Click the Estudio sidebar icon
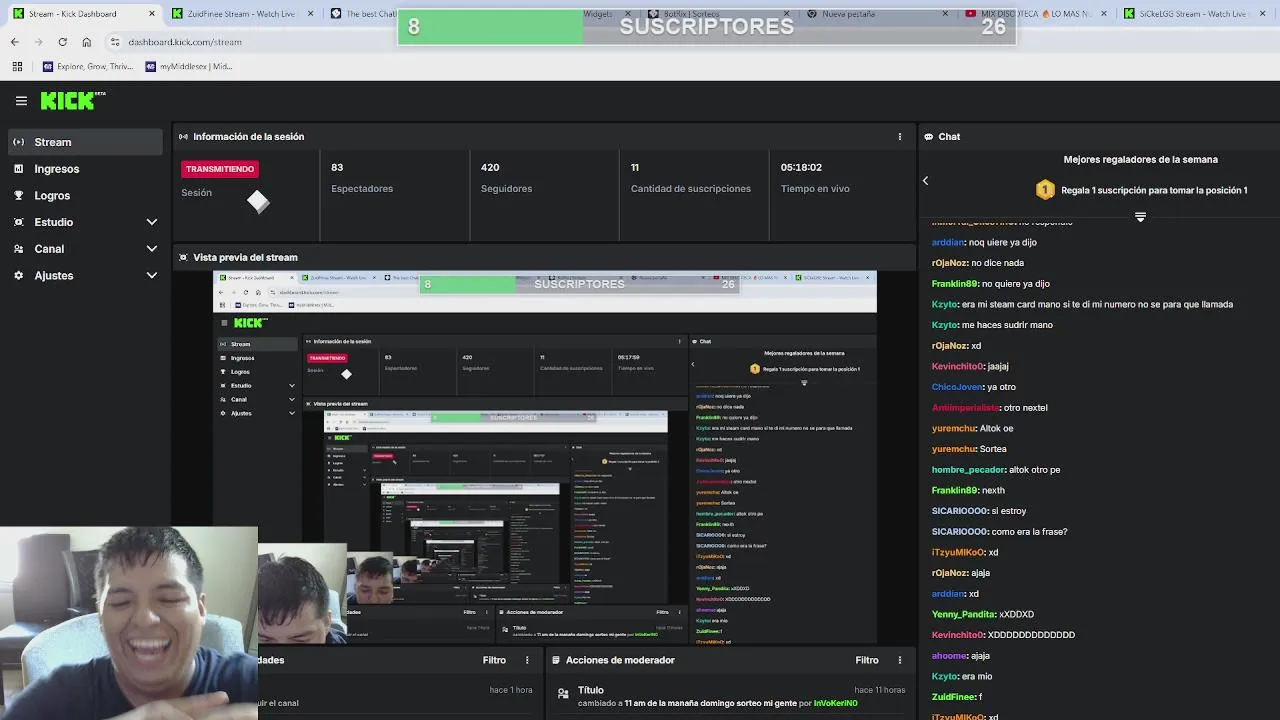 tap(18, 222)
